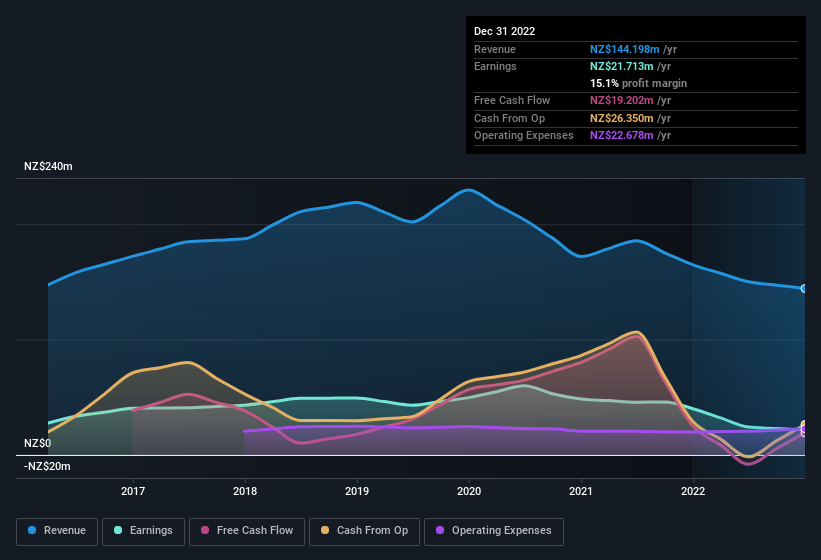Click the Cash From Op label in tooltip

tap(509, 118)
